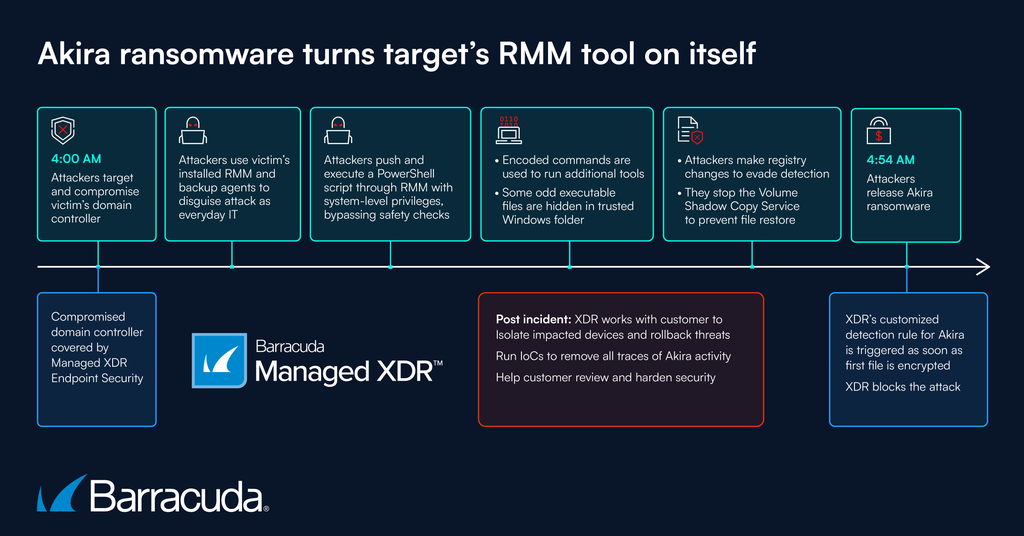
Task: Select timeline dot under the 4:54 AM box
Action: (906, 267)
